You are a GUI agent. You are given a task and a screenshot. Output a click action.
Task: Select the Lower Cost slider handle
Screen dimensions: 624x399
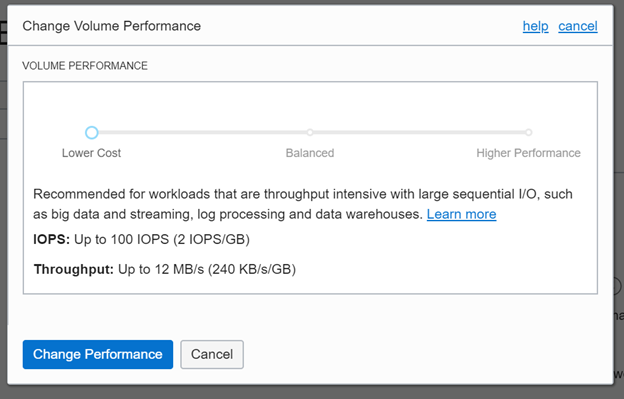coord(92,132)
